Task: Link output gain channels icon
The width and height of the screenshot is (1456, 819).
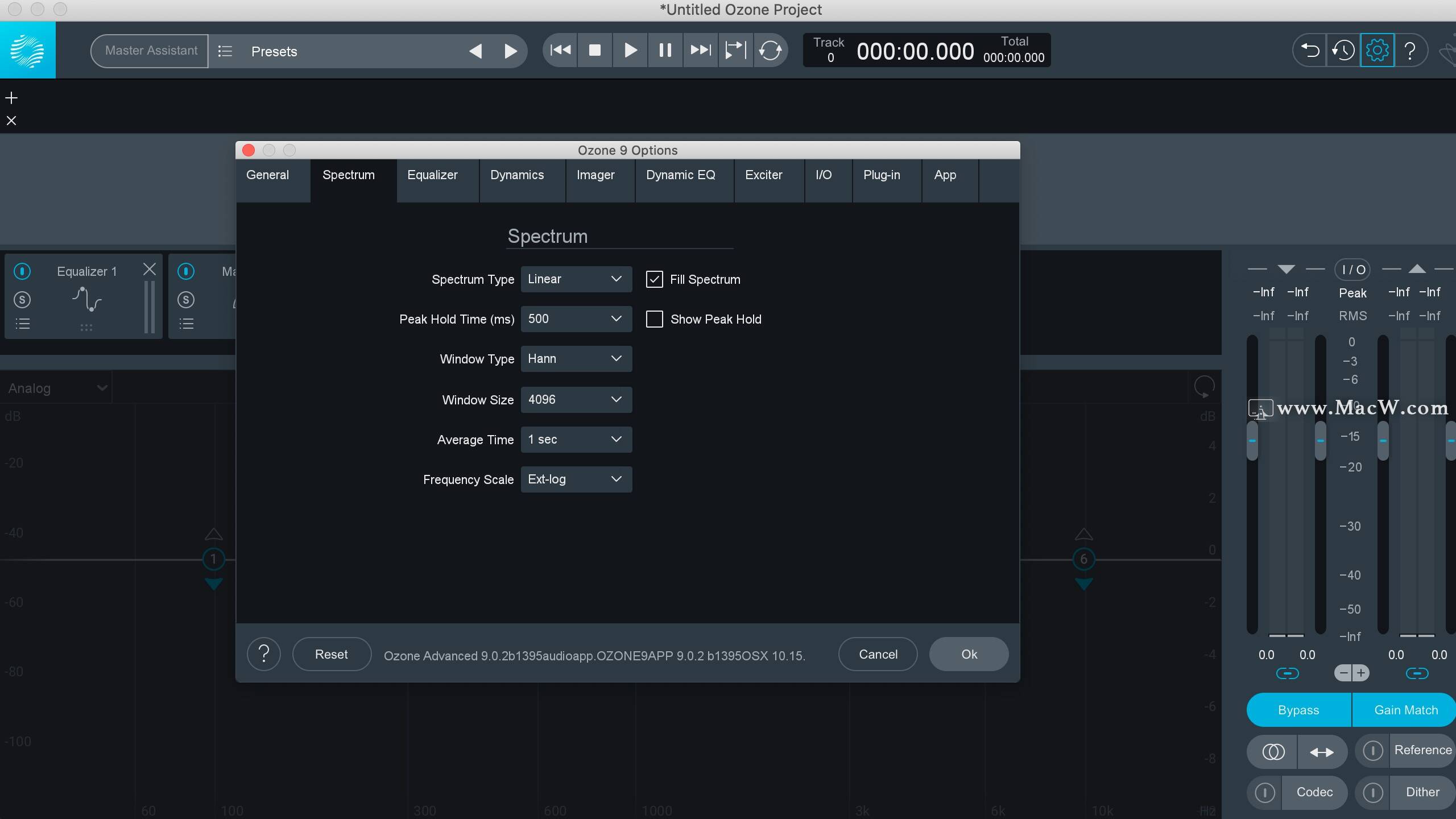Action: click(x=1417, y=673)
